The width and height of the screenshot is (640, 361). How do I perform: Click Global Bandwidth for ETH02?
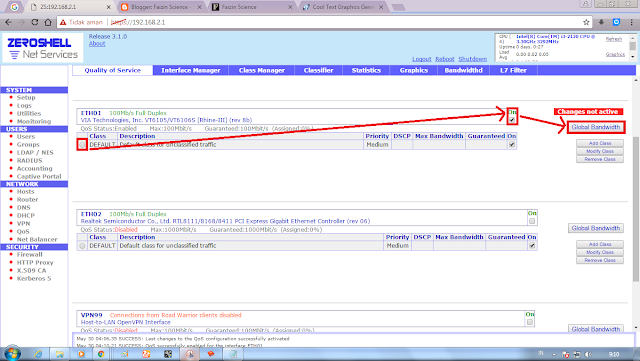pyautogui.click(x=596, y=228)
